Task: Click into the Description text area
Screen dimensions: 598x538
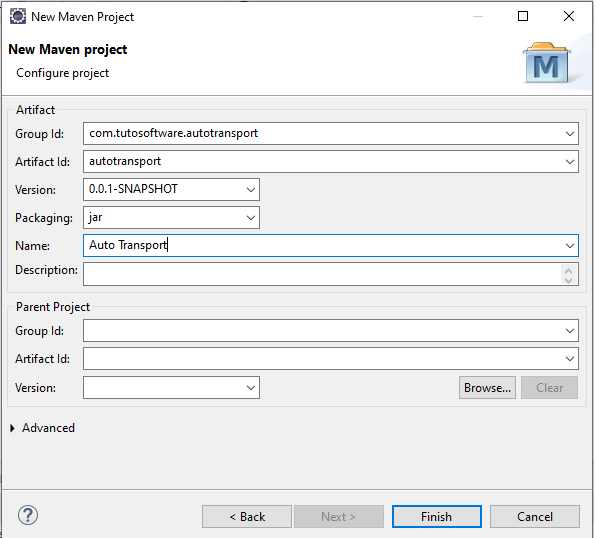Action: click(322, 274)
